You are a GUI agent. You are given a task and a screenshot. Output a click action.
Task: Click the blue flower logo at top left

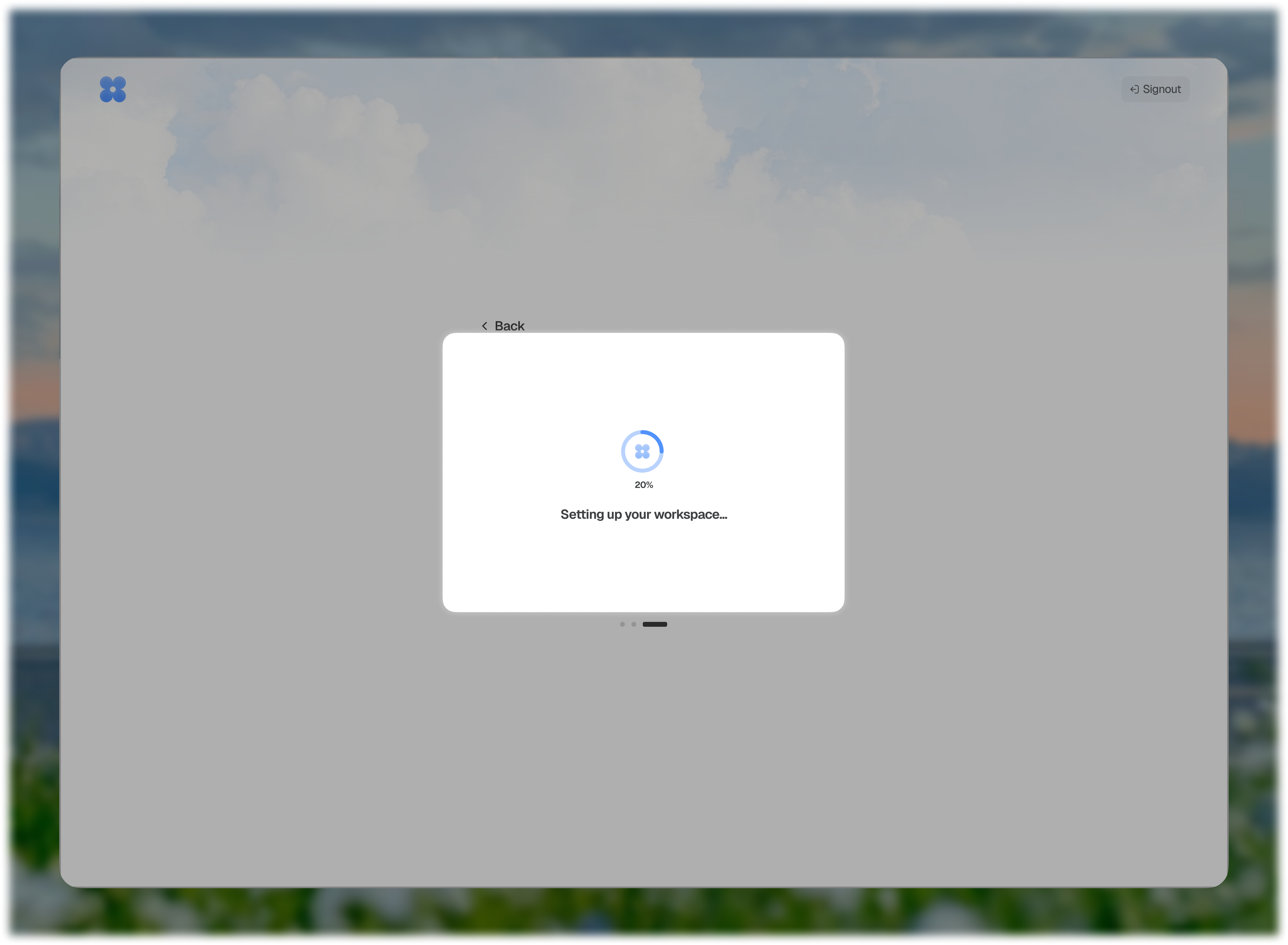(113, 89)
